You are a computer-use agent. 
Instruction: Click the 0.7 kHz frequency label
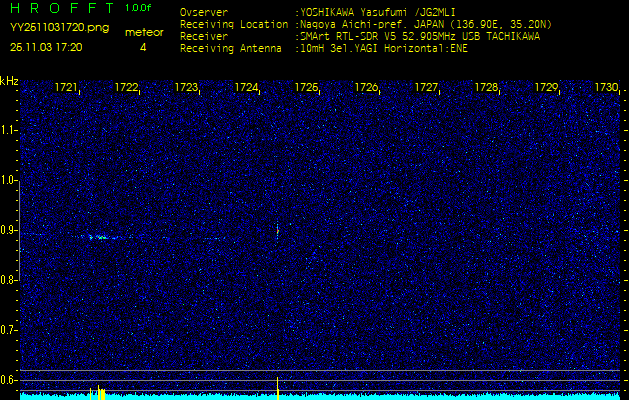[9, 329]
